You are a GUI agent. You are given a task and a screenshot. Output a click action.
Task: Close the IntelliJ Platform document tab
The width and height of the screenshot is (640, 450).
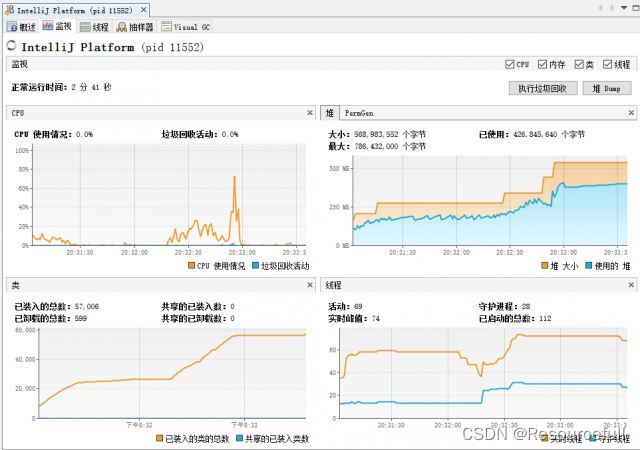[x=143, y=10]
